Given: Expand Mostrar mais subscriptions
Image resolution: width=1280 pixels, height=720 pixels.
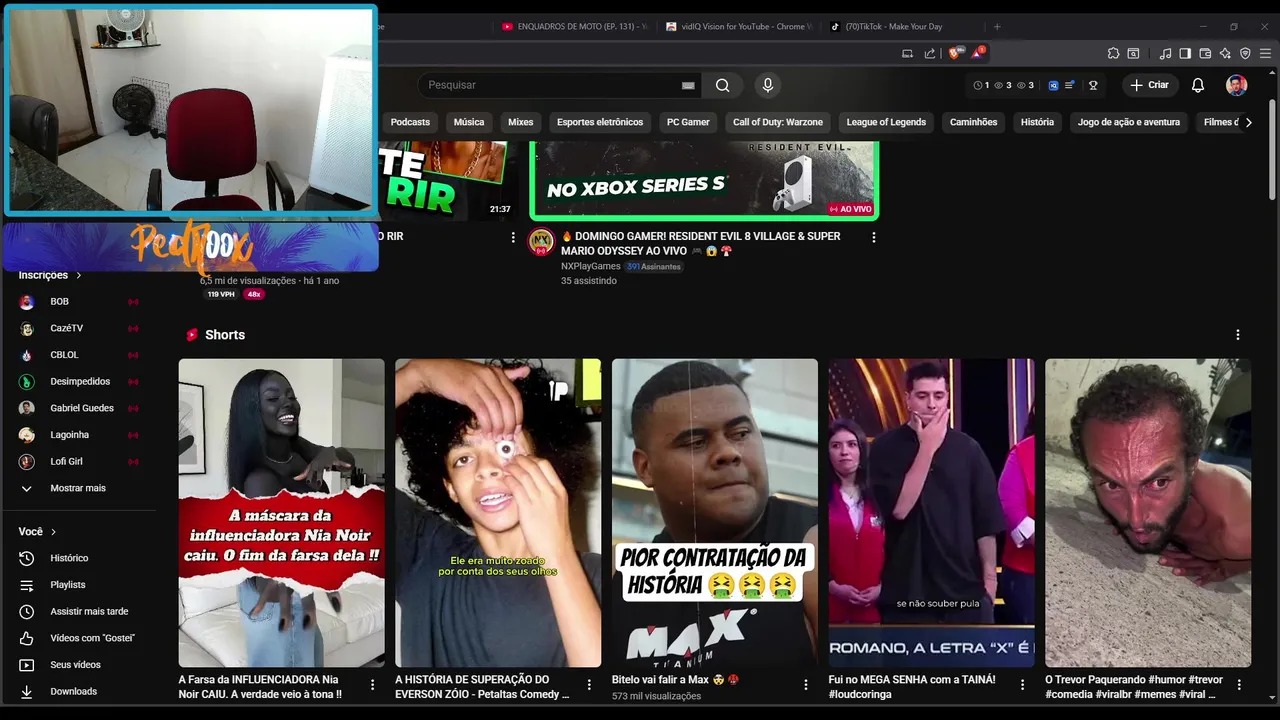Looking at the screenshot, I should pyautogui.click(x=78, y=488).
